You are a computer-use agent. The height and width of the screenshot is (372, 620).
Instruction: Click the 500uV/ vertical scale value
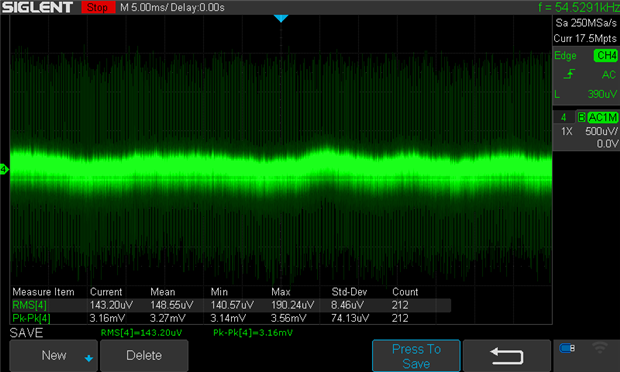coord(601,131)
